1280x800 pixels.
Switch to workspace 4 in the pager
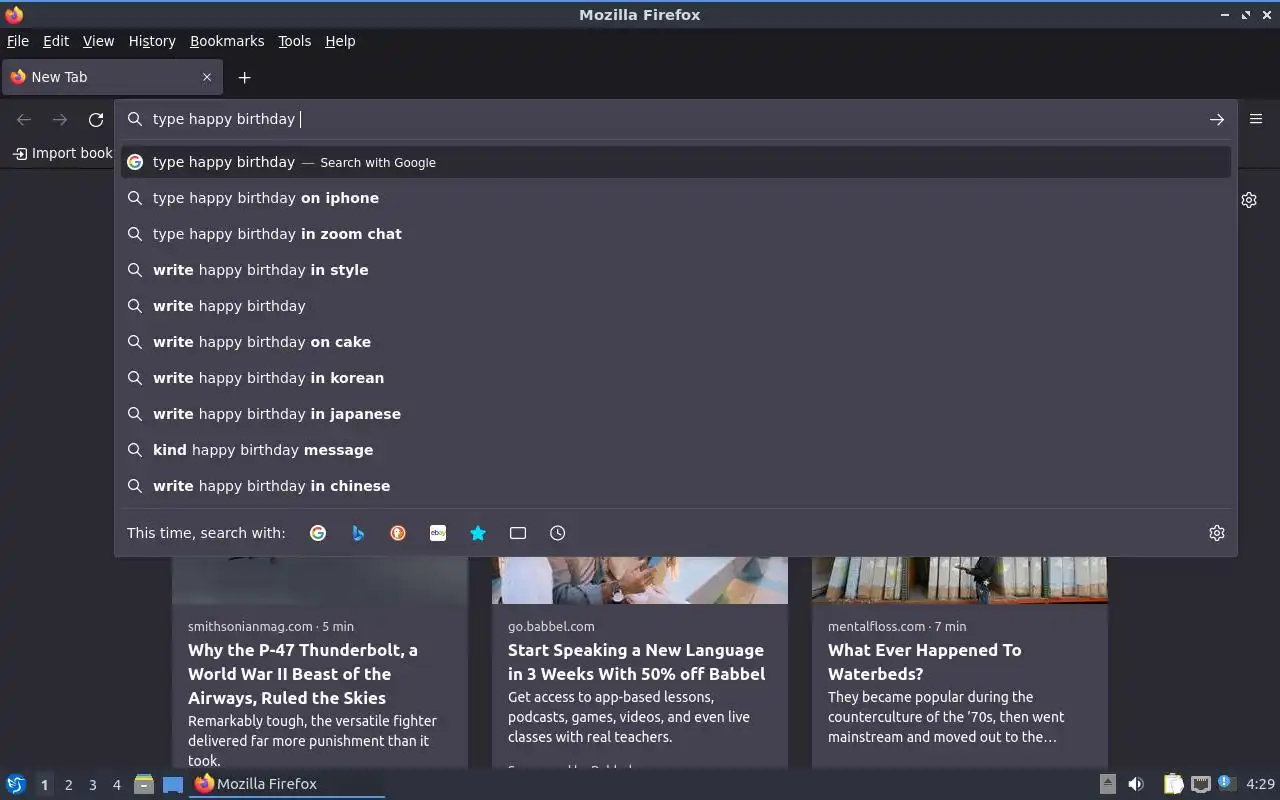(x=116, y=785)
